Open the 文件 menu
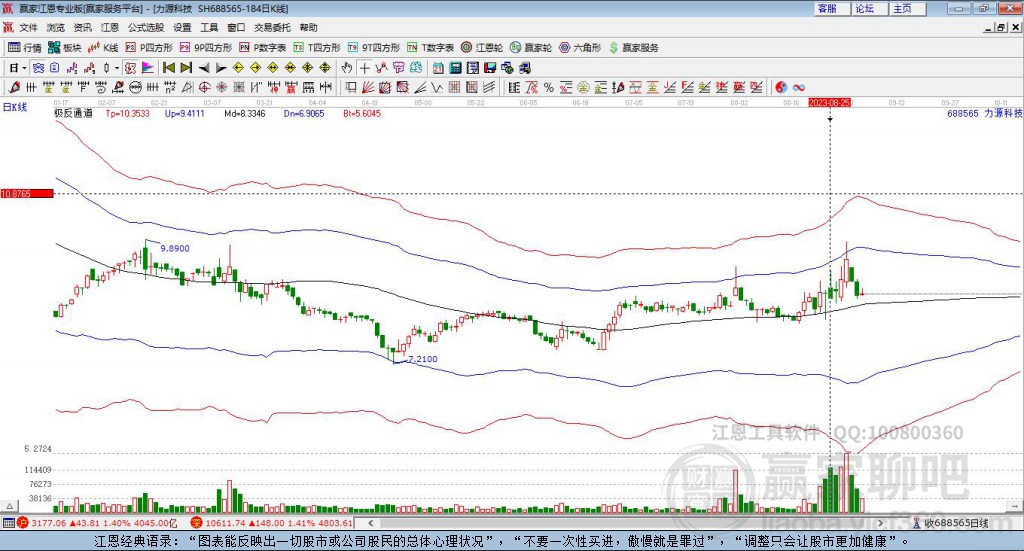Screen dimensions: 1024x551 pyautogui.click(x=28, y=27)
